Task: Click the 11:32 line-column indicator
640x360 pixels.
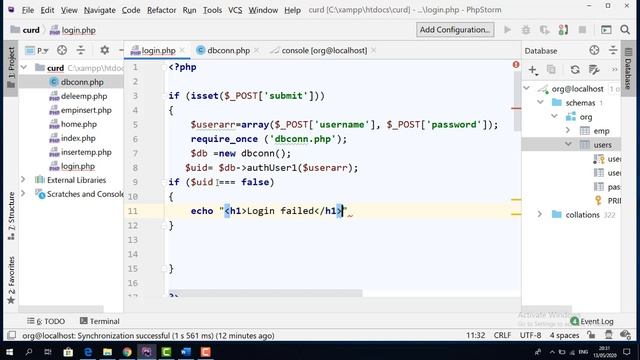Action: click(x=476, y=335)
